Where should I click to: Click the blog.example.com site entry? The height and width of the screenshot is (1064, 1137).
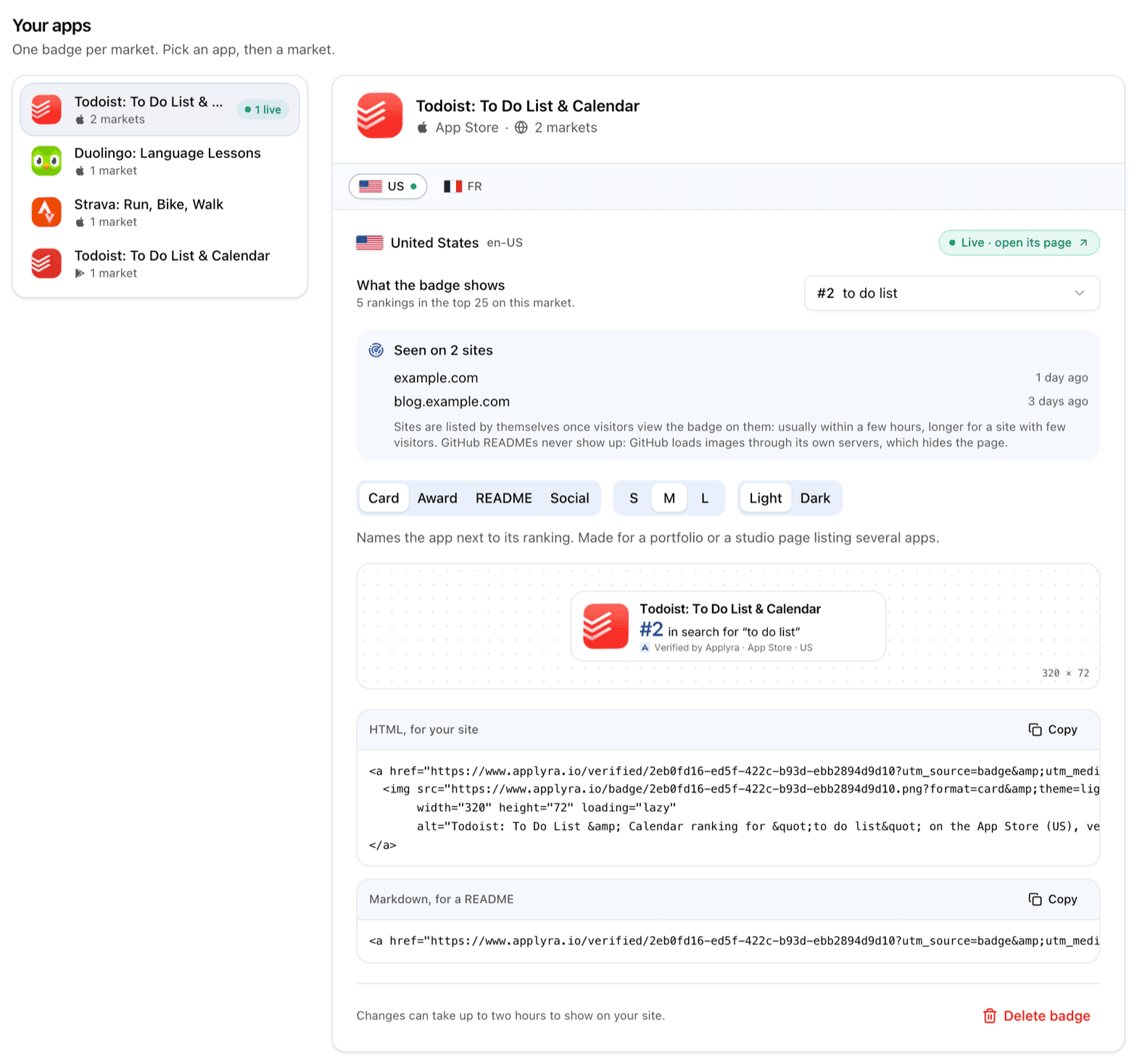(x=452, y=402)
